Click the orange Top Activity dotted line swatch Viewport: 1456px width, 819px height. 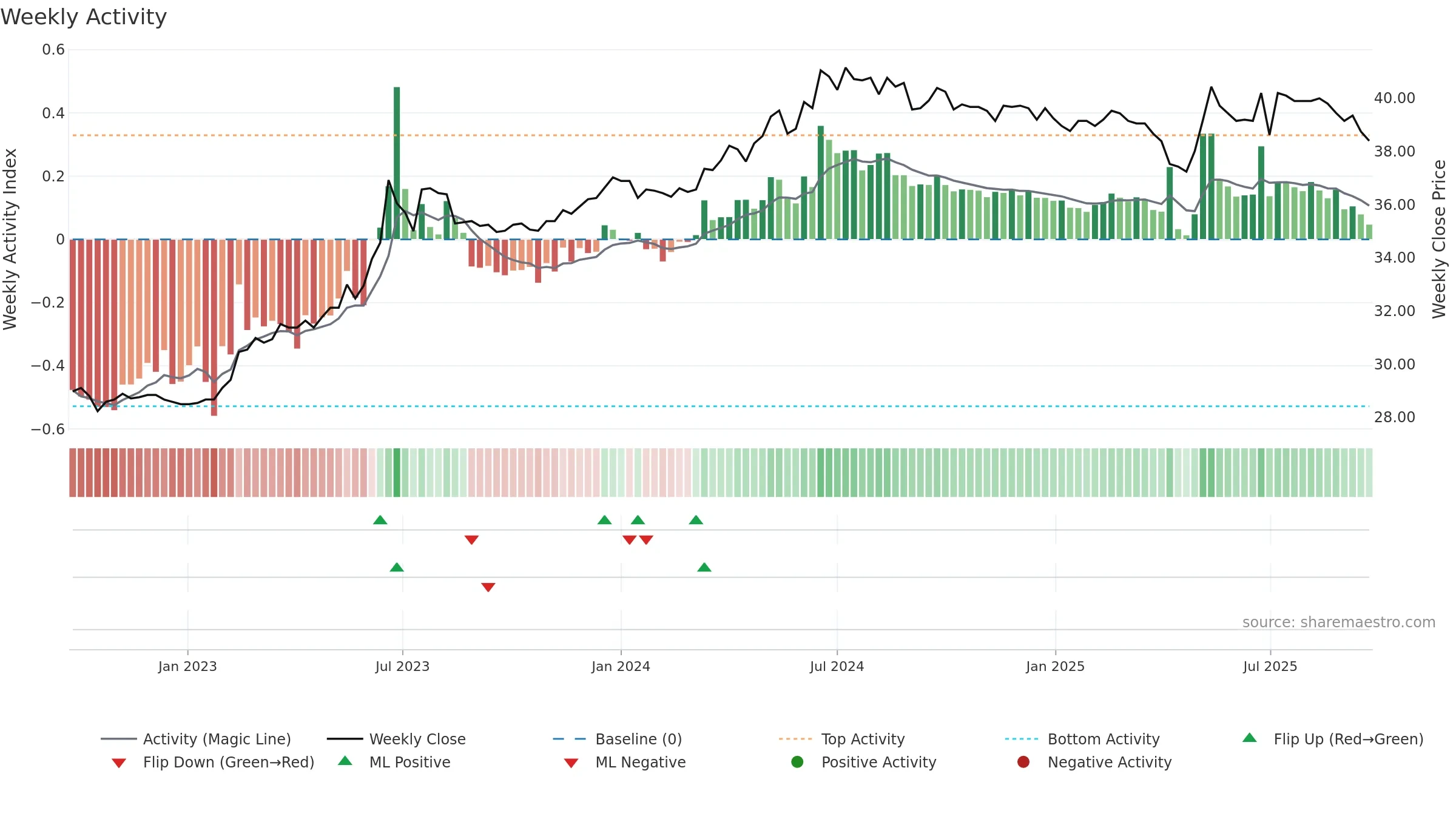pyautogui.click(x=795, y=739)
